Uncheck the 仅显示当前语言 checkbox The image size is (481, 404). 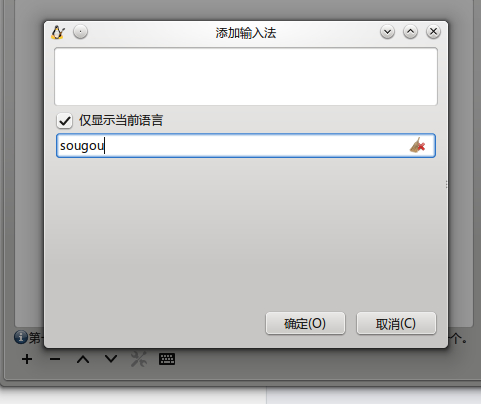coord(64,120)
